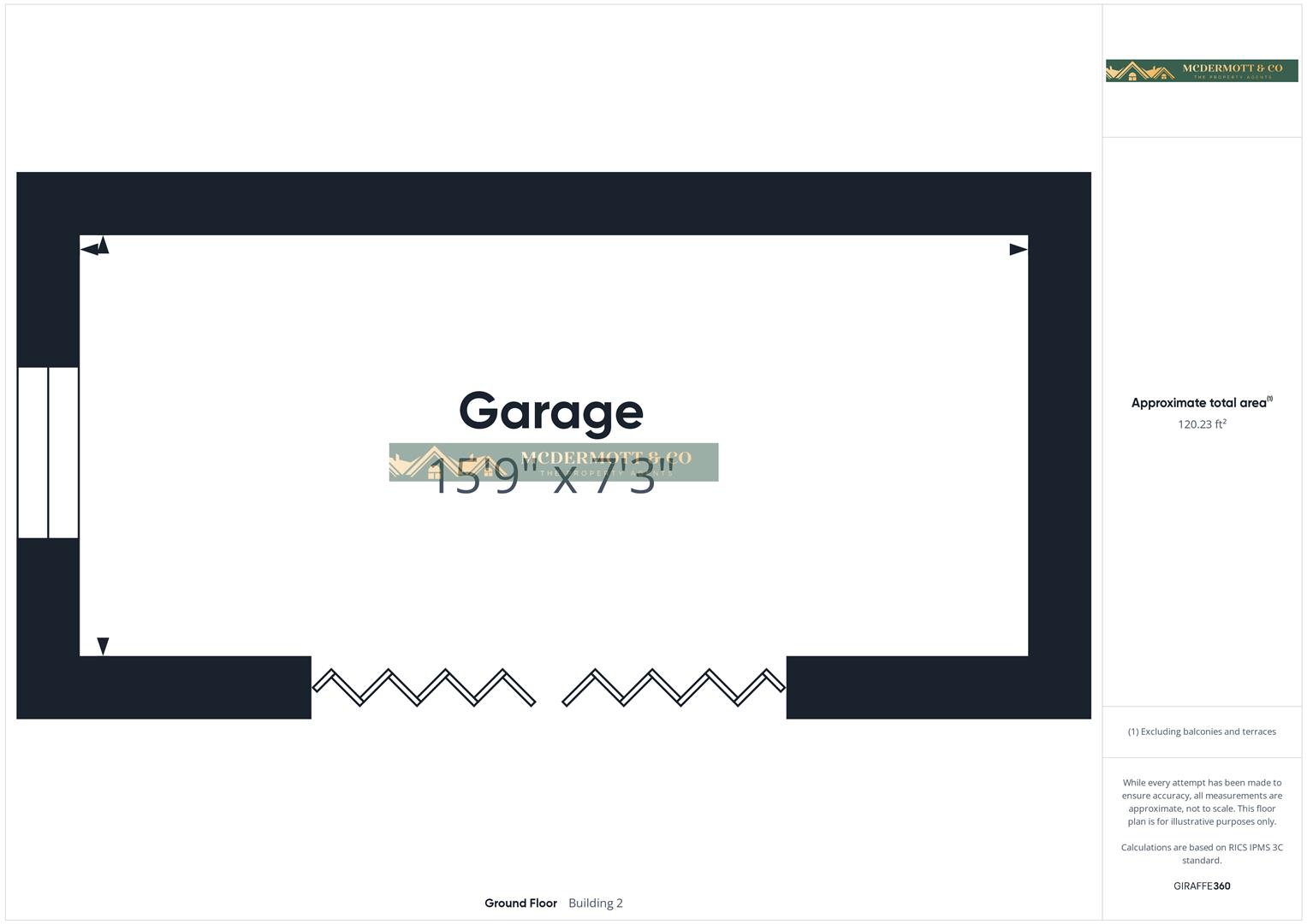1307x924 pixels.
Task: Click the RICS IPMS 3C standard note
Action: point(1202,854)
